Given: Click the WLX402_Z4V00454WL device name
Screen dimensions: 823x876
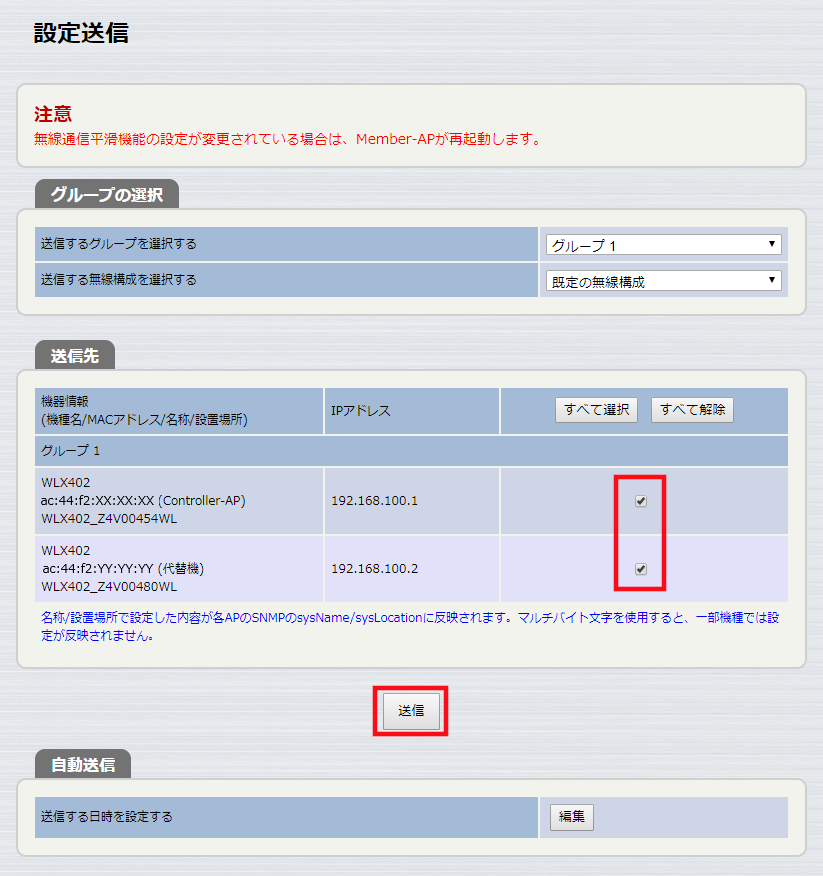Looking at the screenshot, I should [x=109, y=518].
